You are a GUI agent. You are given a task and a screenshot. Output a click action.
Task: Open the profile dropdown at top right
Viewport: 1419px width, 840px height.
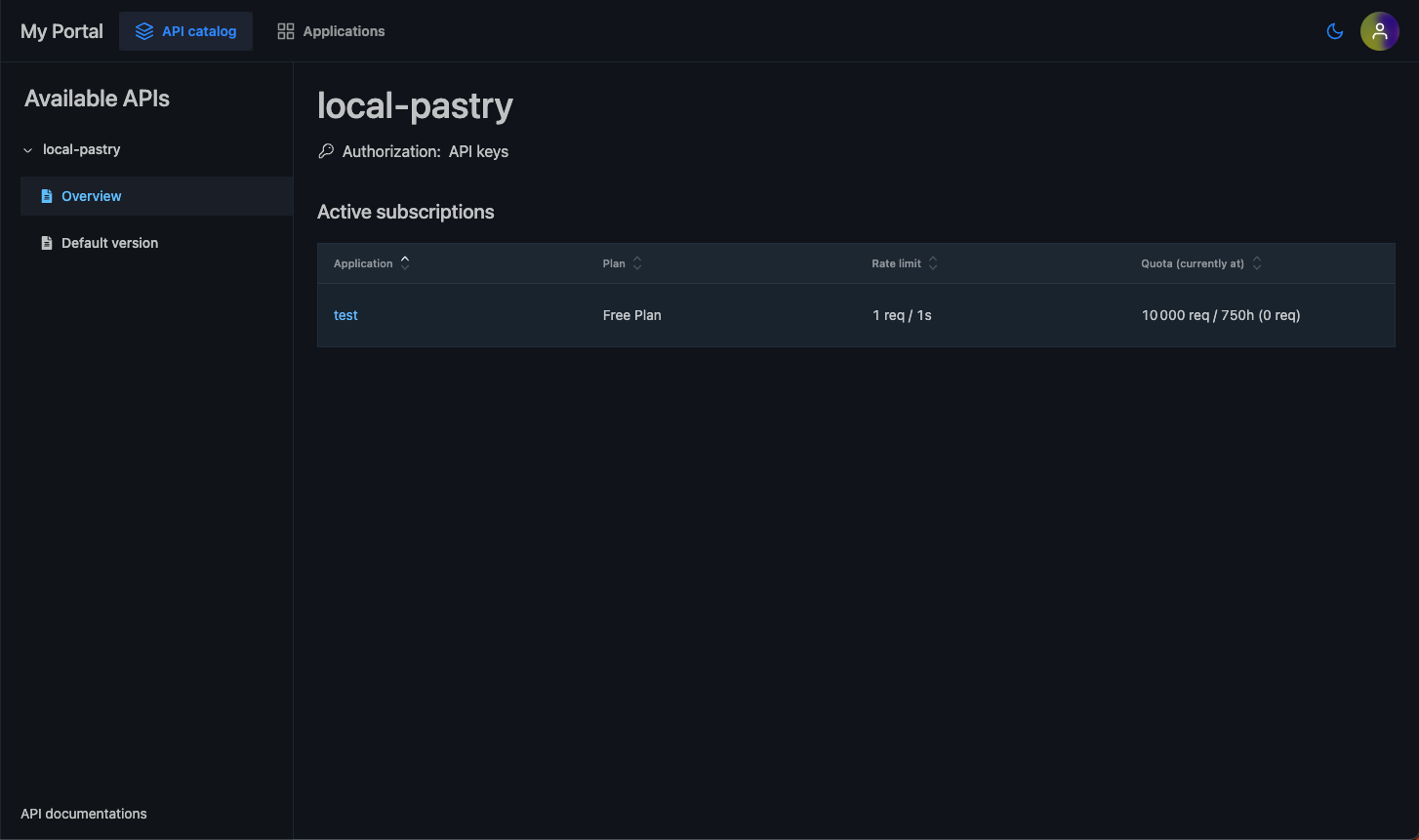tap(1379, 30)
